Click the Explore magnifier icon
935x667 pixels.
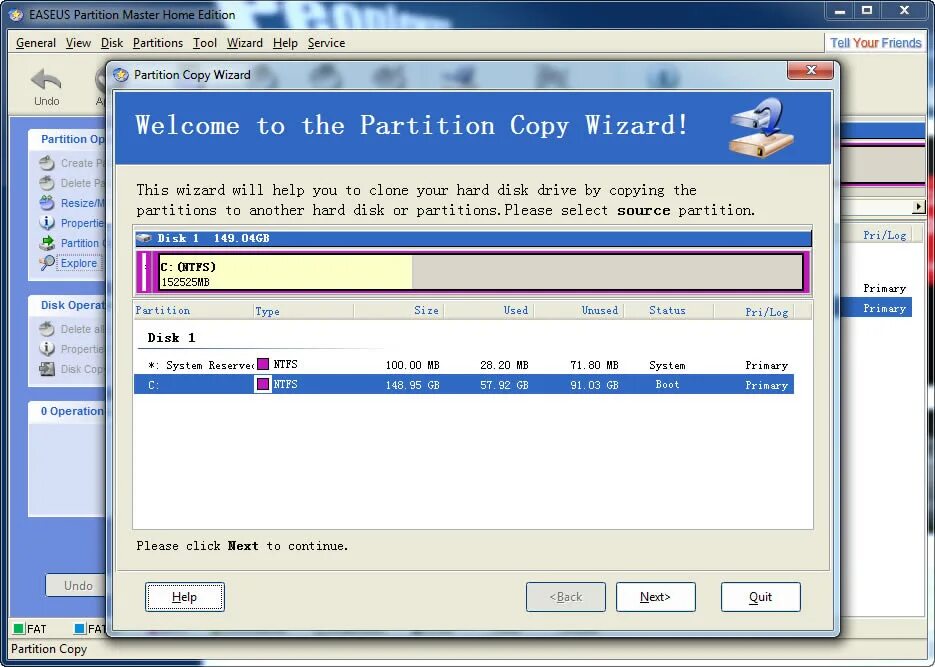[x=47, y=262]
